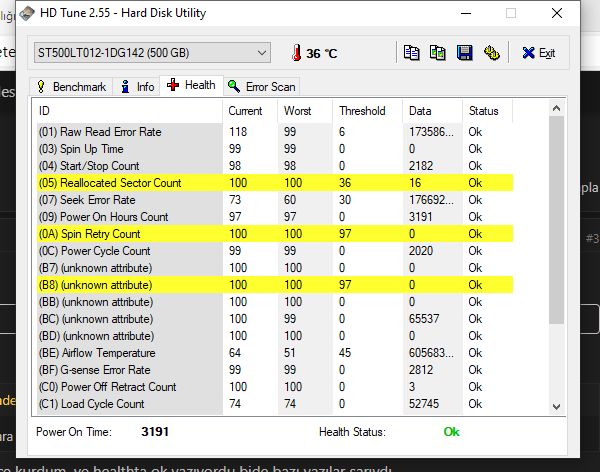Open the Error Scan tab
Viewport: 600px width, 472px height.
coord(261,87)
